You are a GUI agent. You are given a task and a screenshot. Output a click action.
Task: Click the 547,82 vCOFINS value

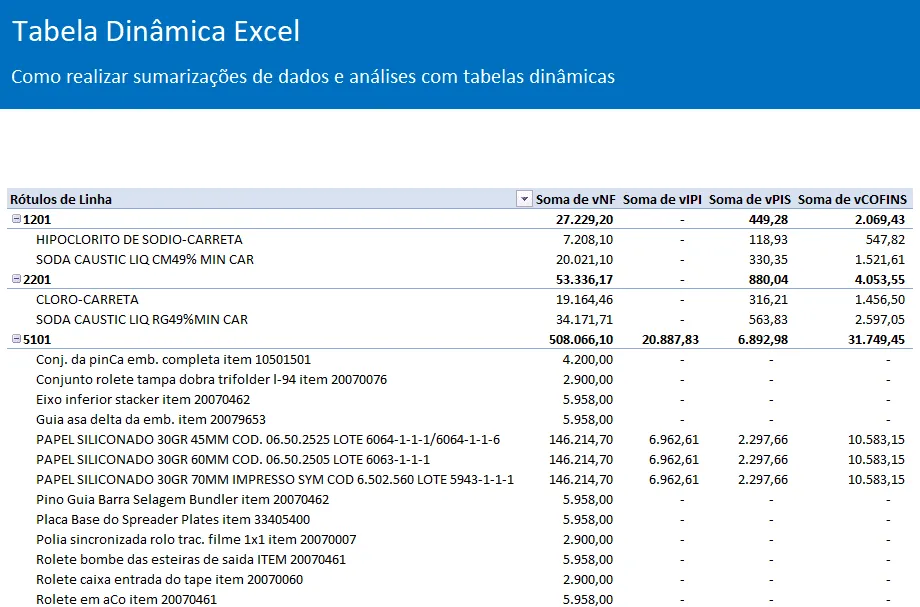885,239
